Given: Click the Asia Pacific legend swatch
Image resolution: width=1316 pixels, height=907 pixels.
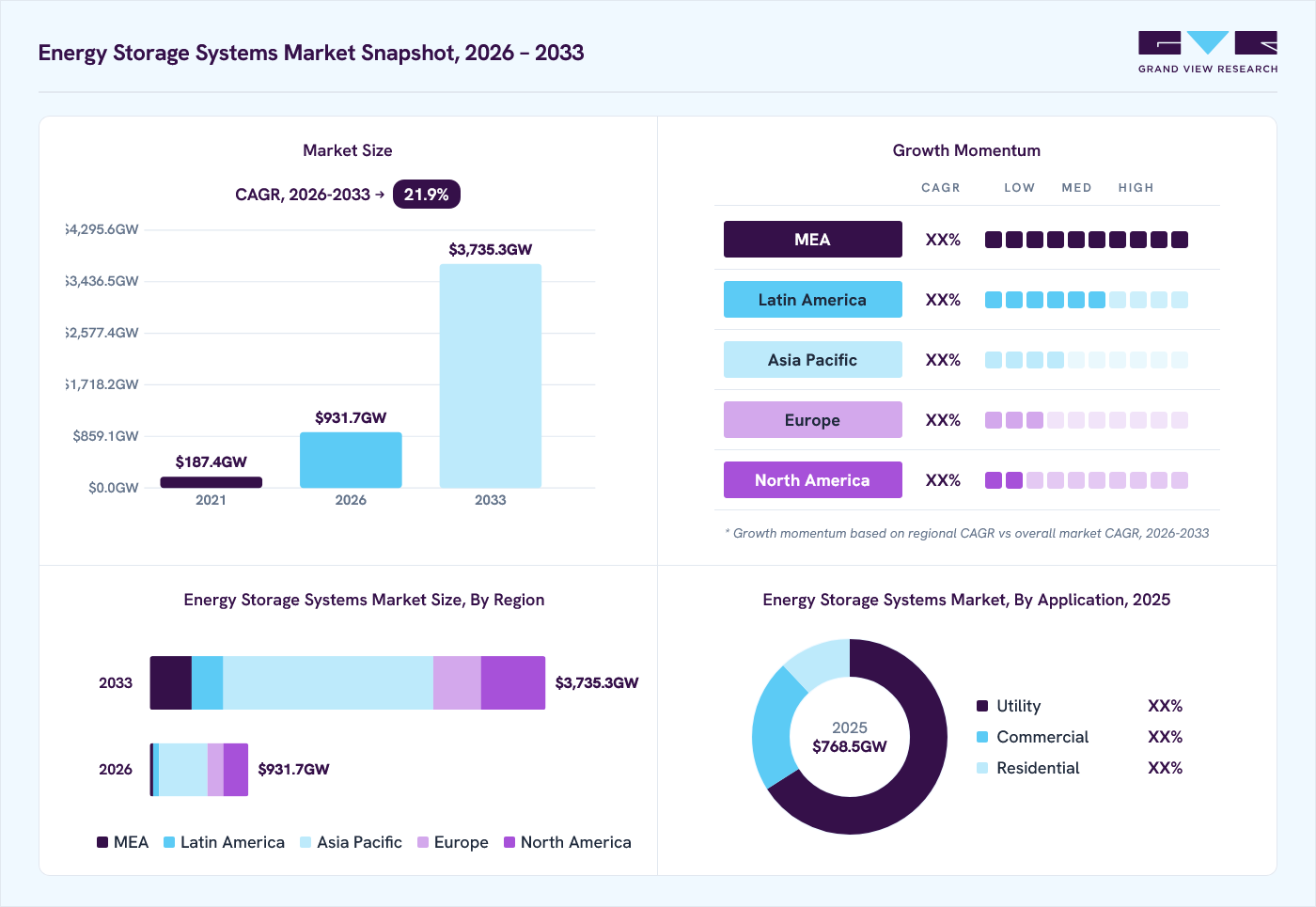Looking at the screenshot, I should (305, 842).
